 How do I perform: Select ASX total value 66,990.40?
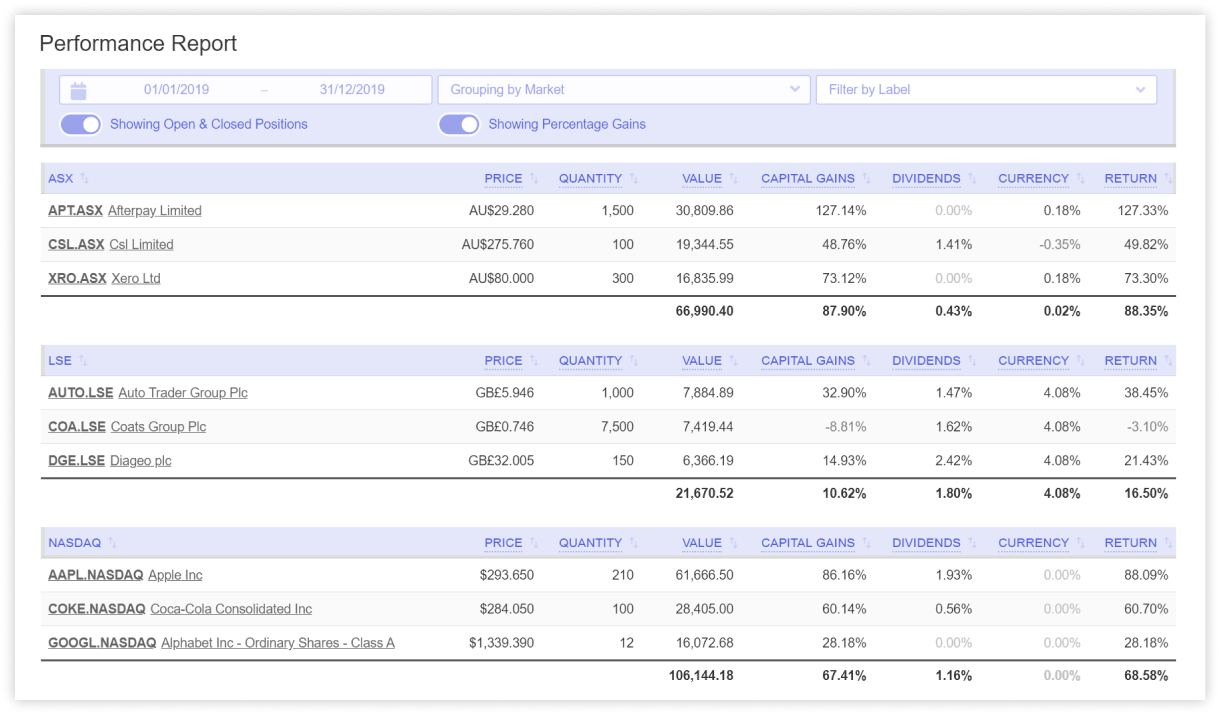point(704,312)
